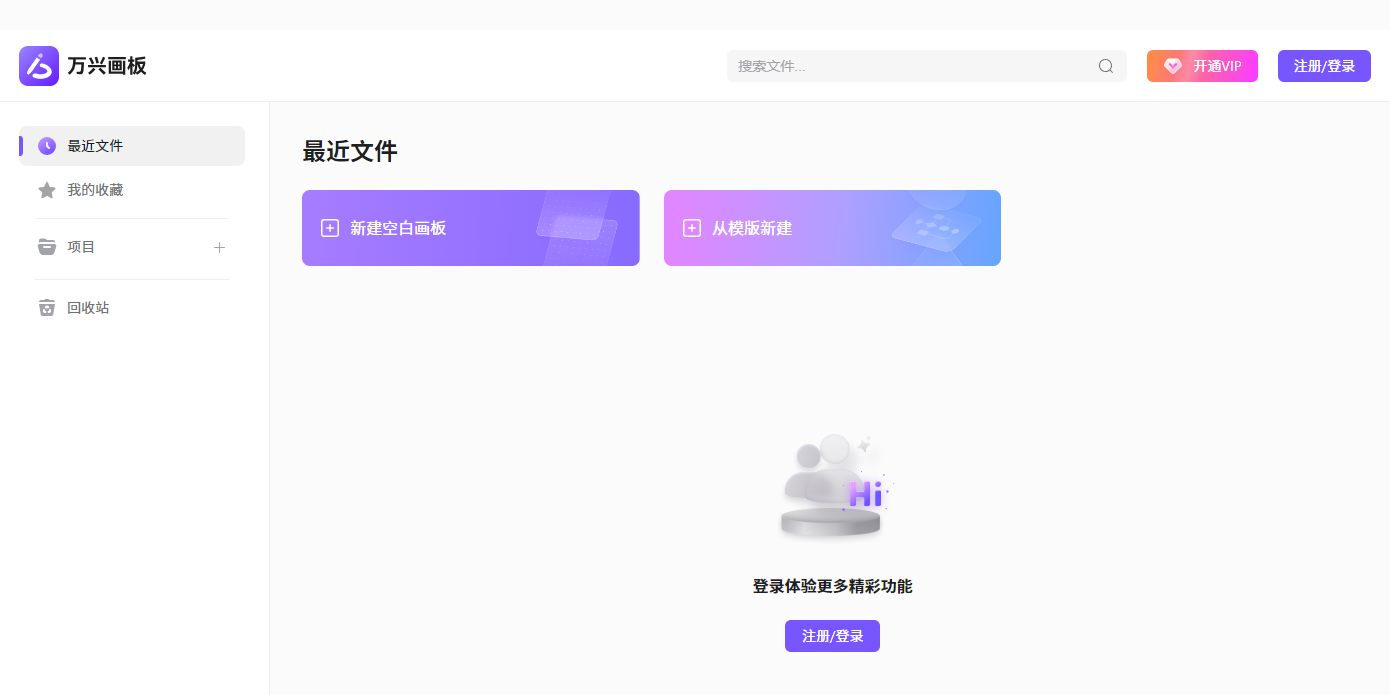Create a board via 从模版新建
Image resolution: width=1390 pixels, height=695 pixels.
pyautogui.click(x=832, y=227)
